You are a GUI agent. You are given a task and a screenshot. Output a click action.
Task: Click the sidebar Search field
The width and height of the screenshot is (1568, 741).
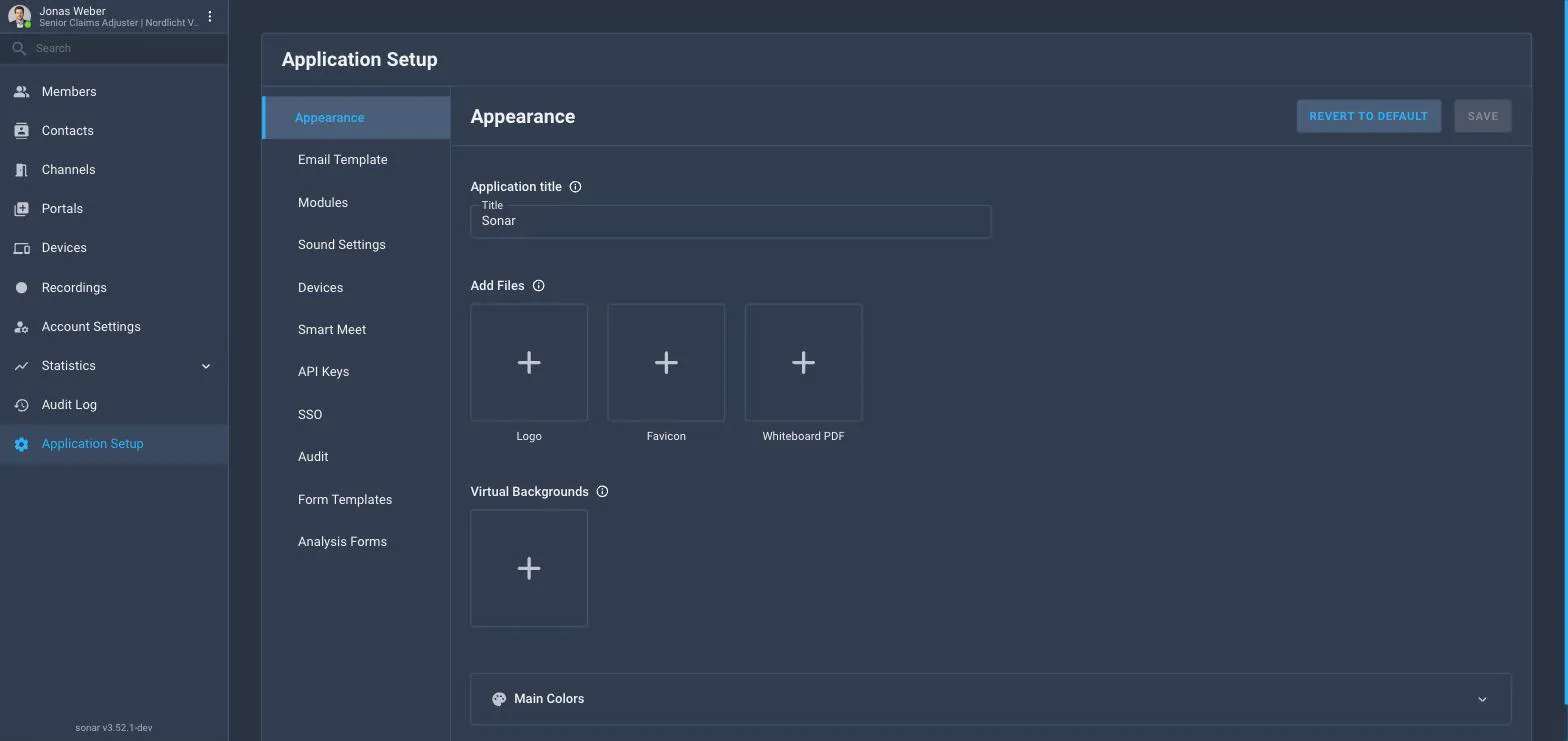pos(114,48)
